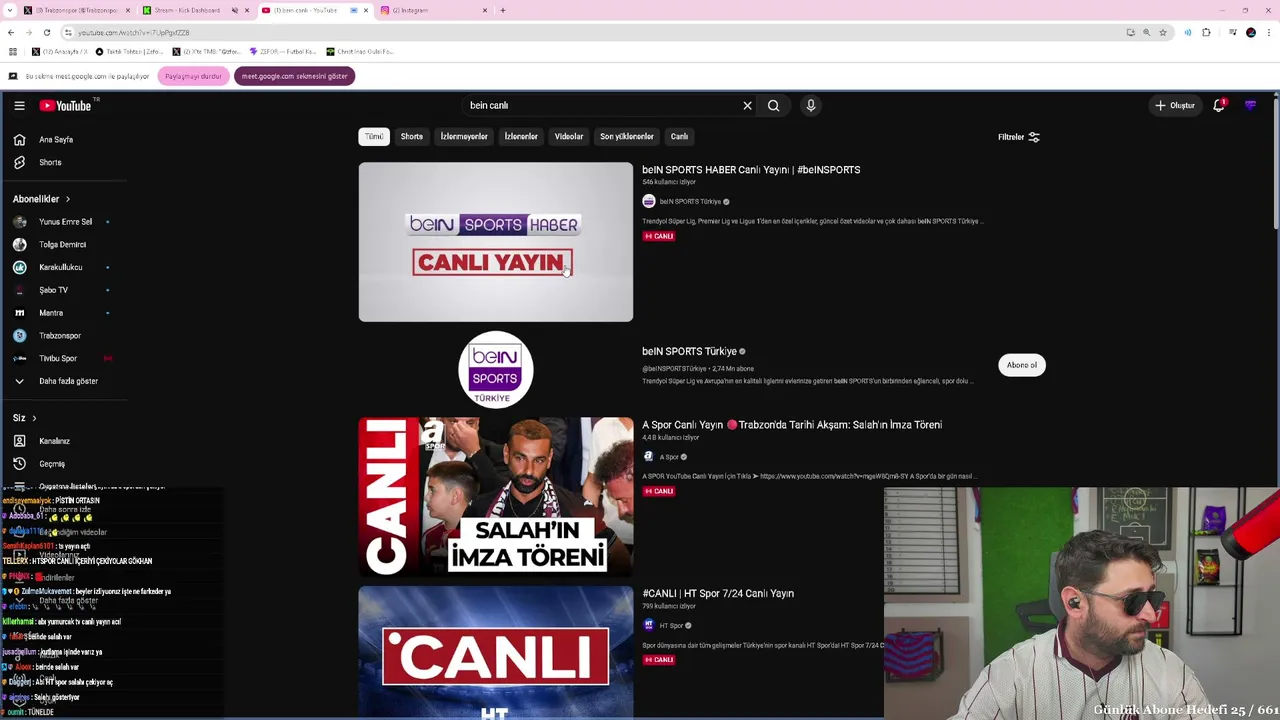Open the bookmarks apps grid icon
1280x720 pixels.
click(x=12, y=51)
